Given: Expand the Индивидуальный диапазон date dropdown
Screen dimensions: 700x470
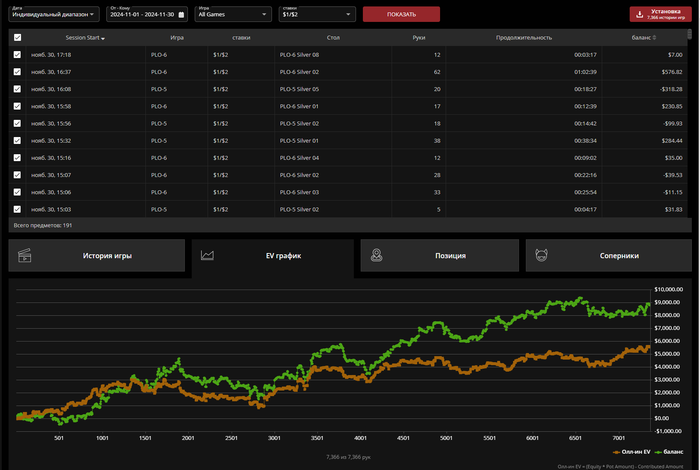Looking at the screenshot, I should point(55,15).
